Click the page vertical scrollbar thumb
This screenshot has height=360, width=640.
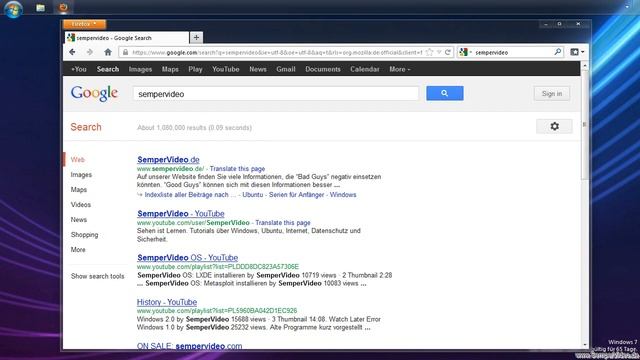pos(584,124)
